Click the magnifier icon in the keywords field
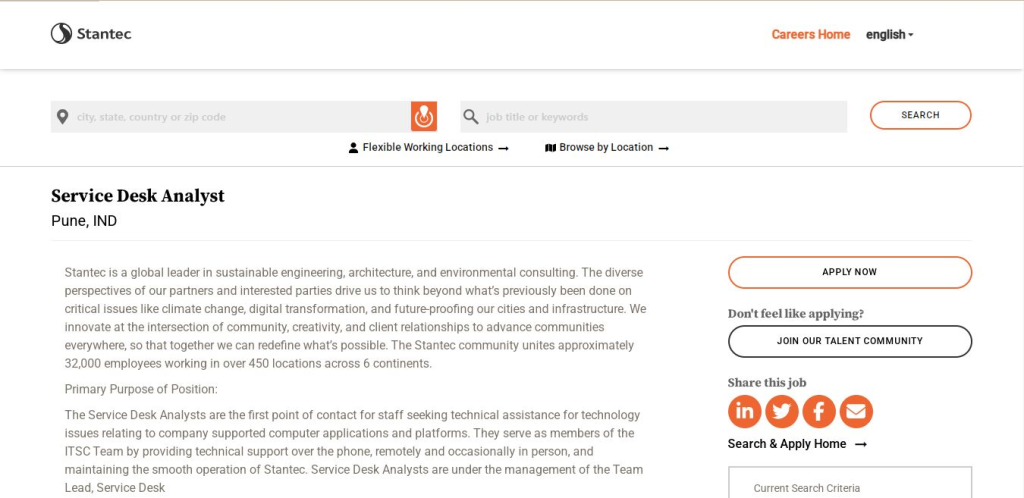 [470, 117]
